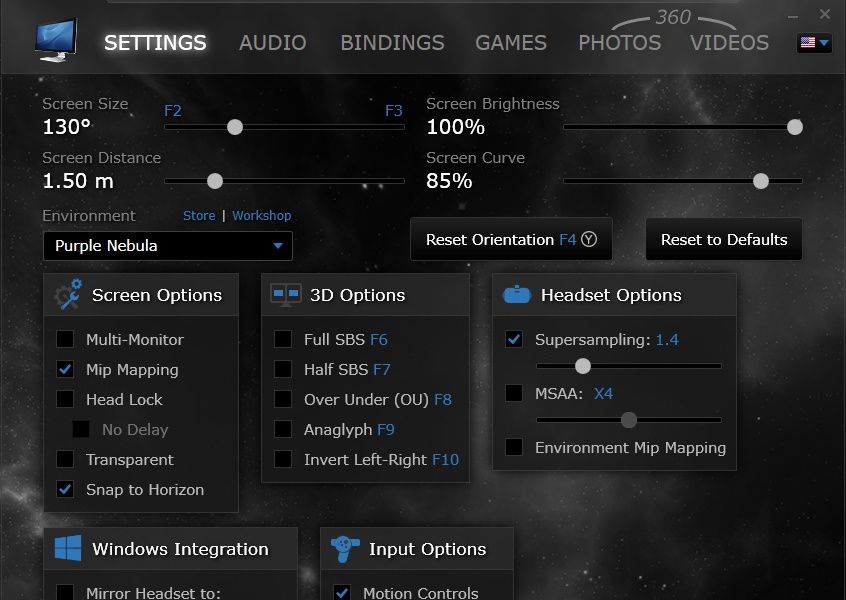Disable Snap to Horizon
The image size is (846, 600).
click(x=66, y=489)
